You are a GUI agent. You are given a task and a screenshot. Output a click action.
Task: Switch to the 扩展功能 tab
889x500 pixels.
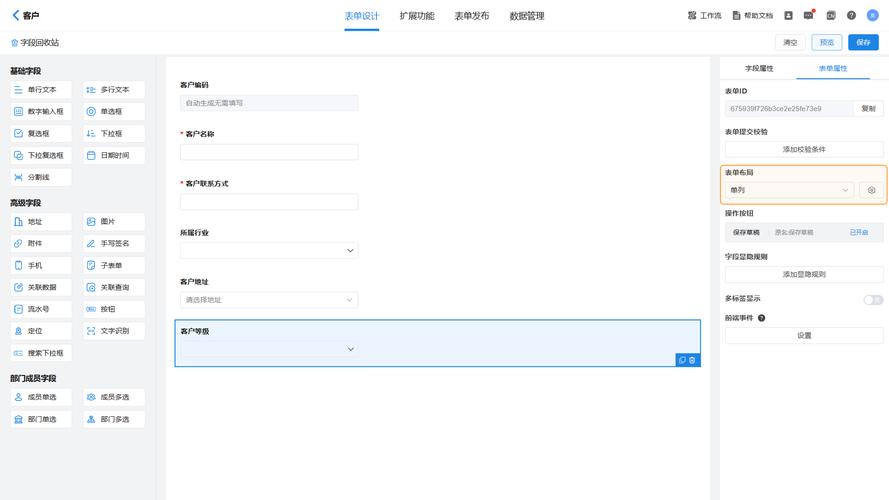coord(417,16)
